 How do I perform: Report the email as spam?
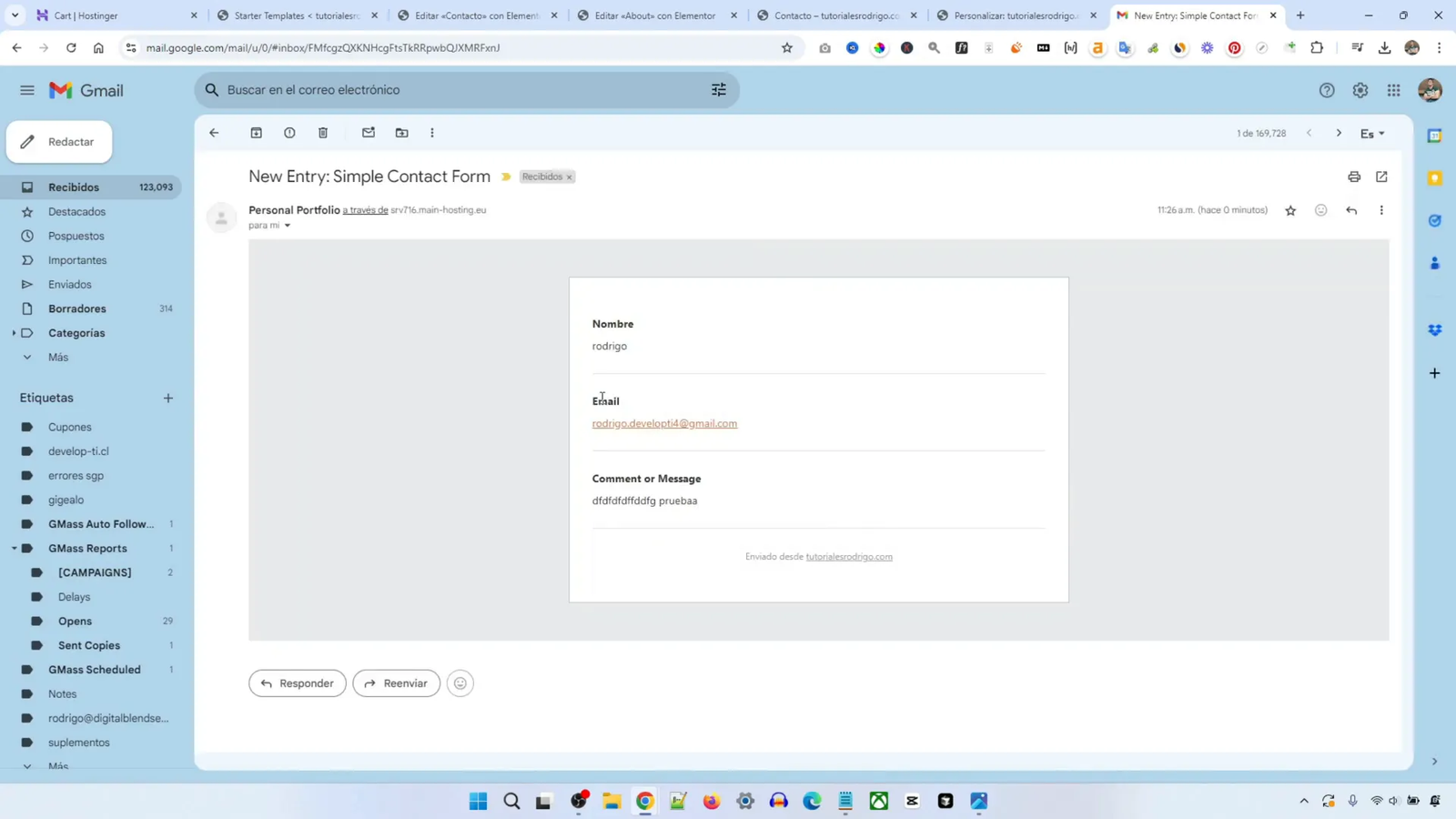click(289, 133)
